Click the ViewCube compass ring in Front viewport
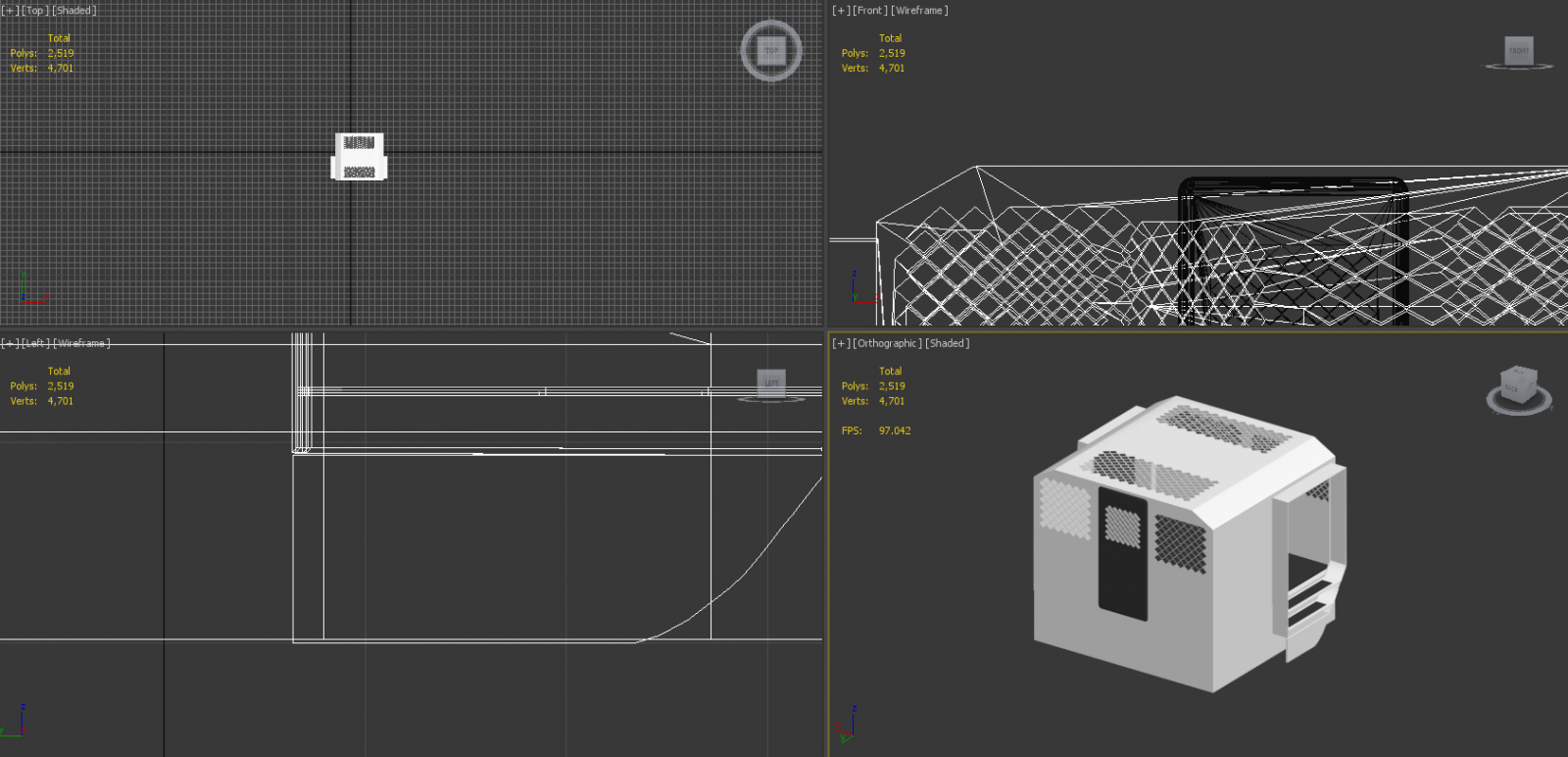The height and width of the screenshot is (757, 1568). click(x=1518, y=67)
